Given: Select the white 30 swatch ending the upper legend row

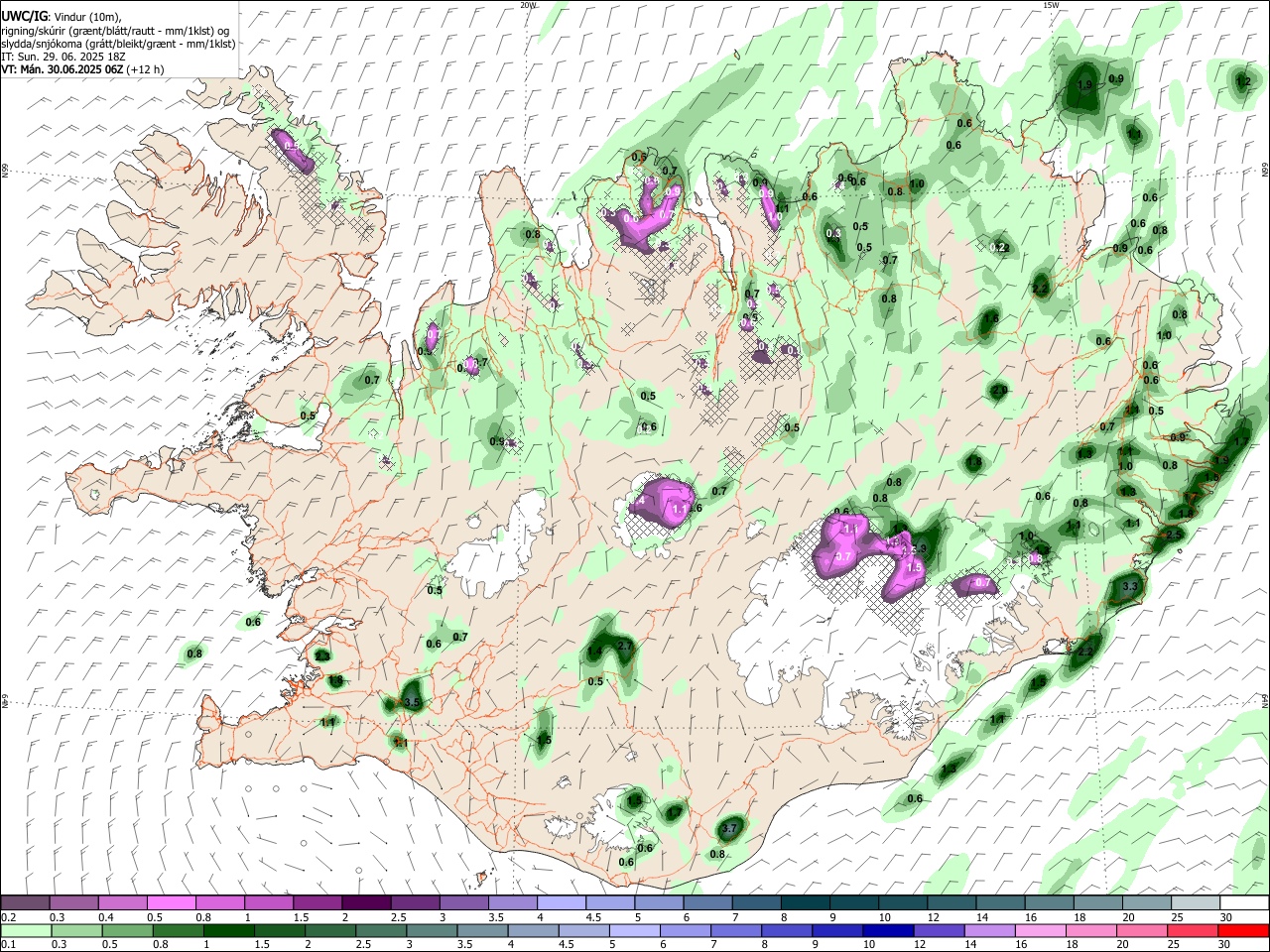Looking at the screenshot, I should [1244, 902].
